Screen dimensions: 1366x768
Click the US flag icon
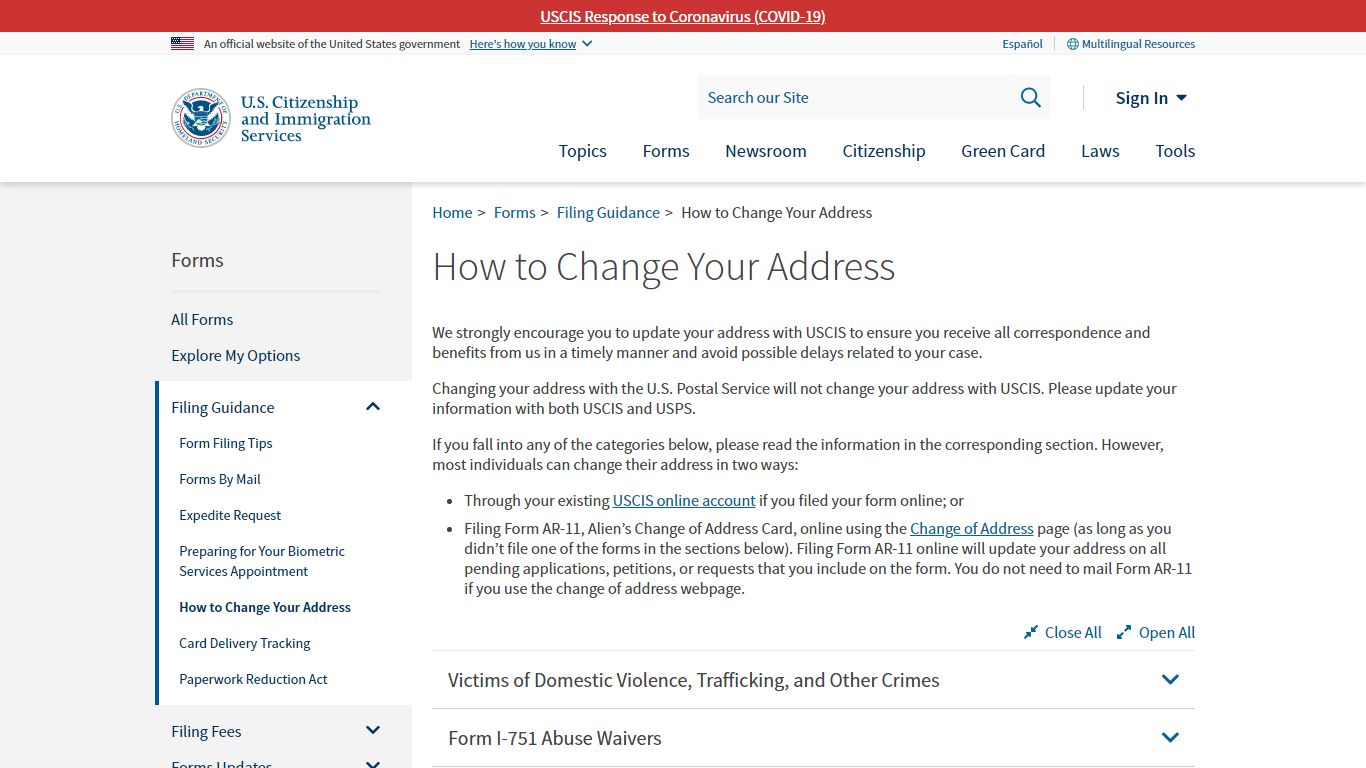tap(182, 44)
